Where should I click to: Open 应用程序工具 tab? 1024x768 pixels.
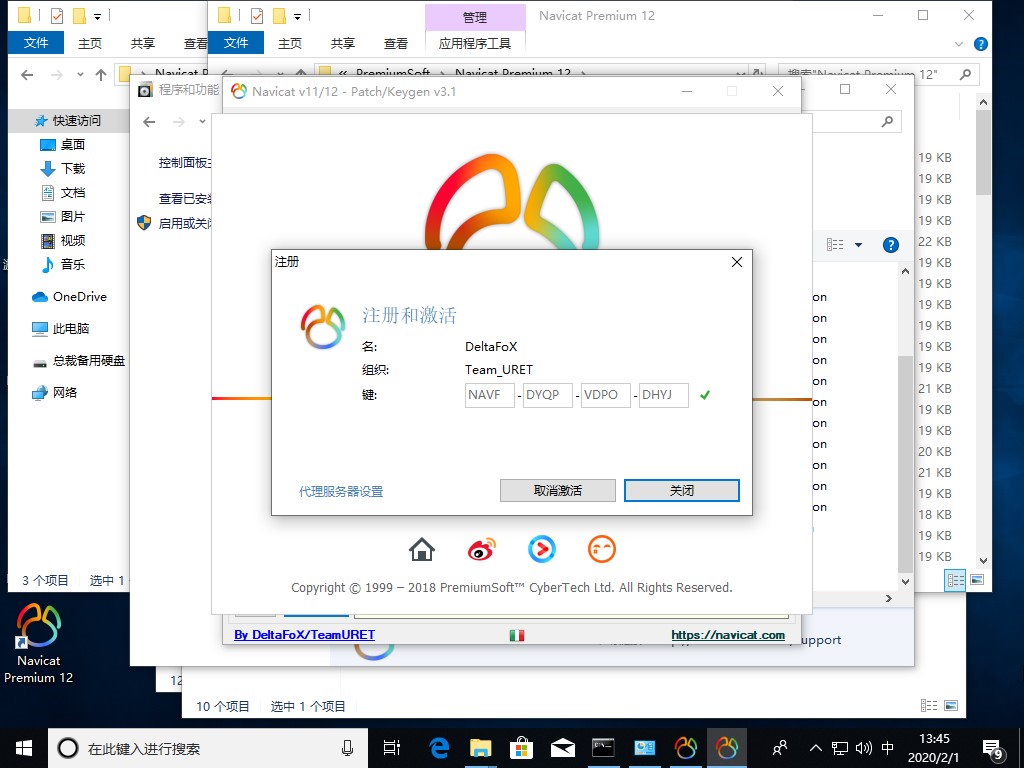[475, 43]
